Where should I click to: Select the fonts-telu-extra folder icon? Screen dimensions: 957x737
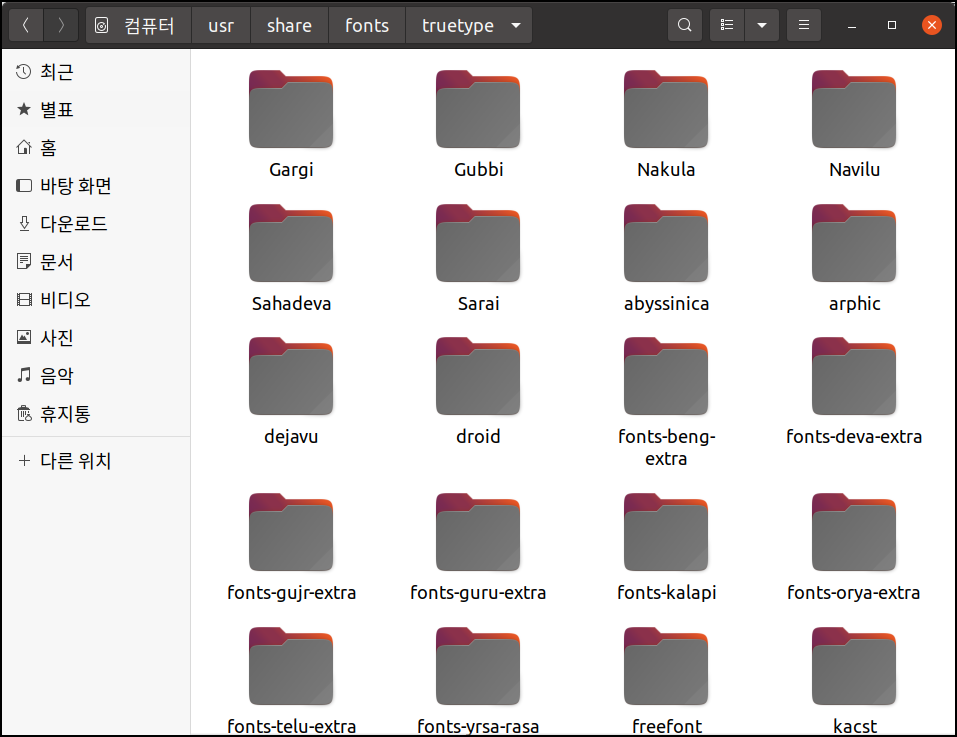coord(291,666)
